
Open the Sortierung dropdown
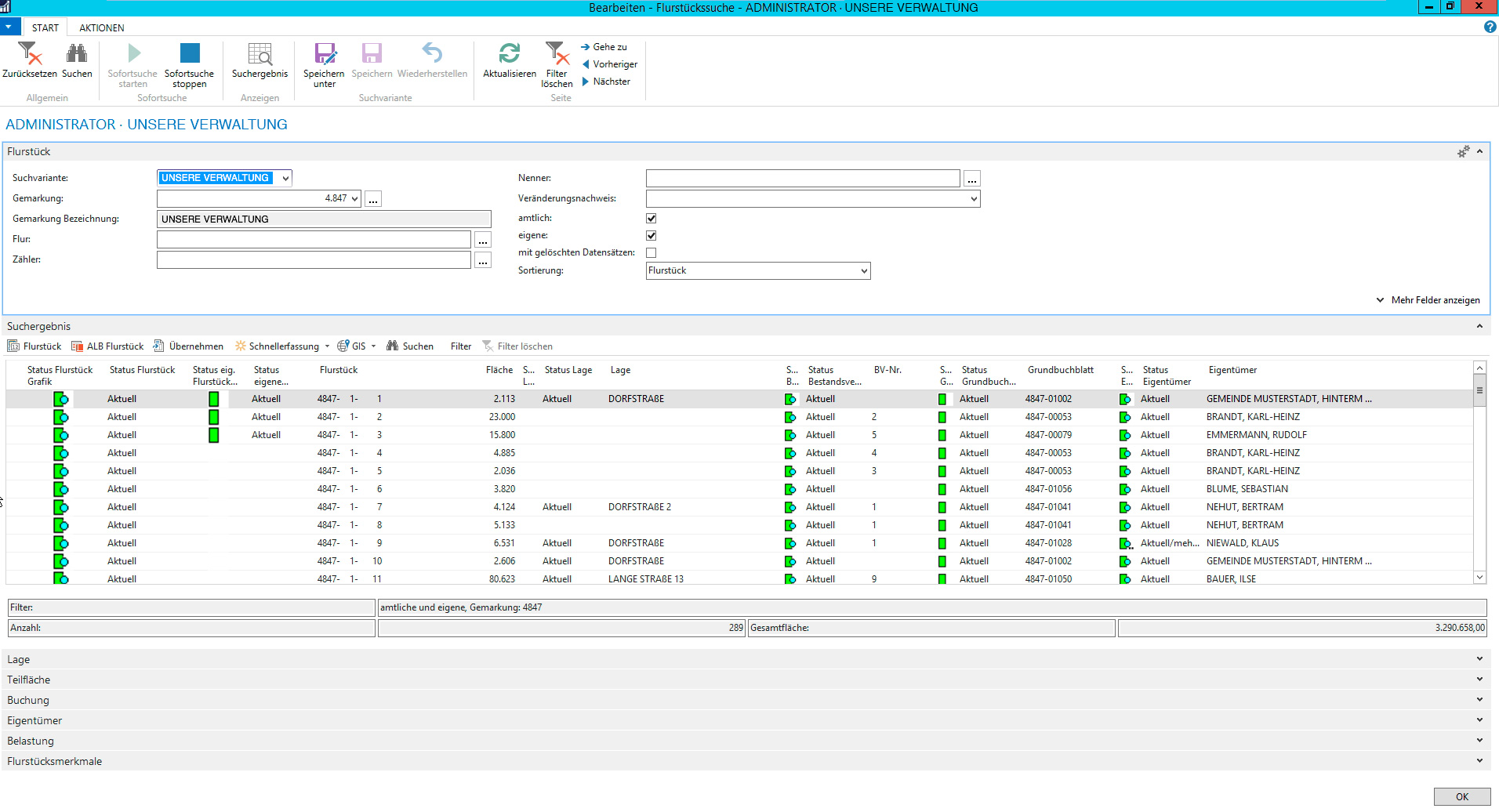coord(864,271)
